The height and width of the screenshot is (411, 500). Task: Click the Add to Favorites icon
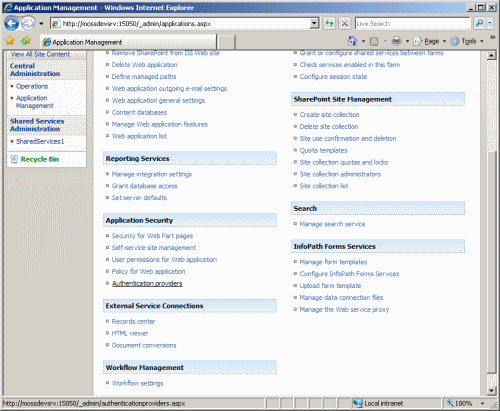click(26, 41)
